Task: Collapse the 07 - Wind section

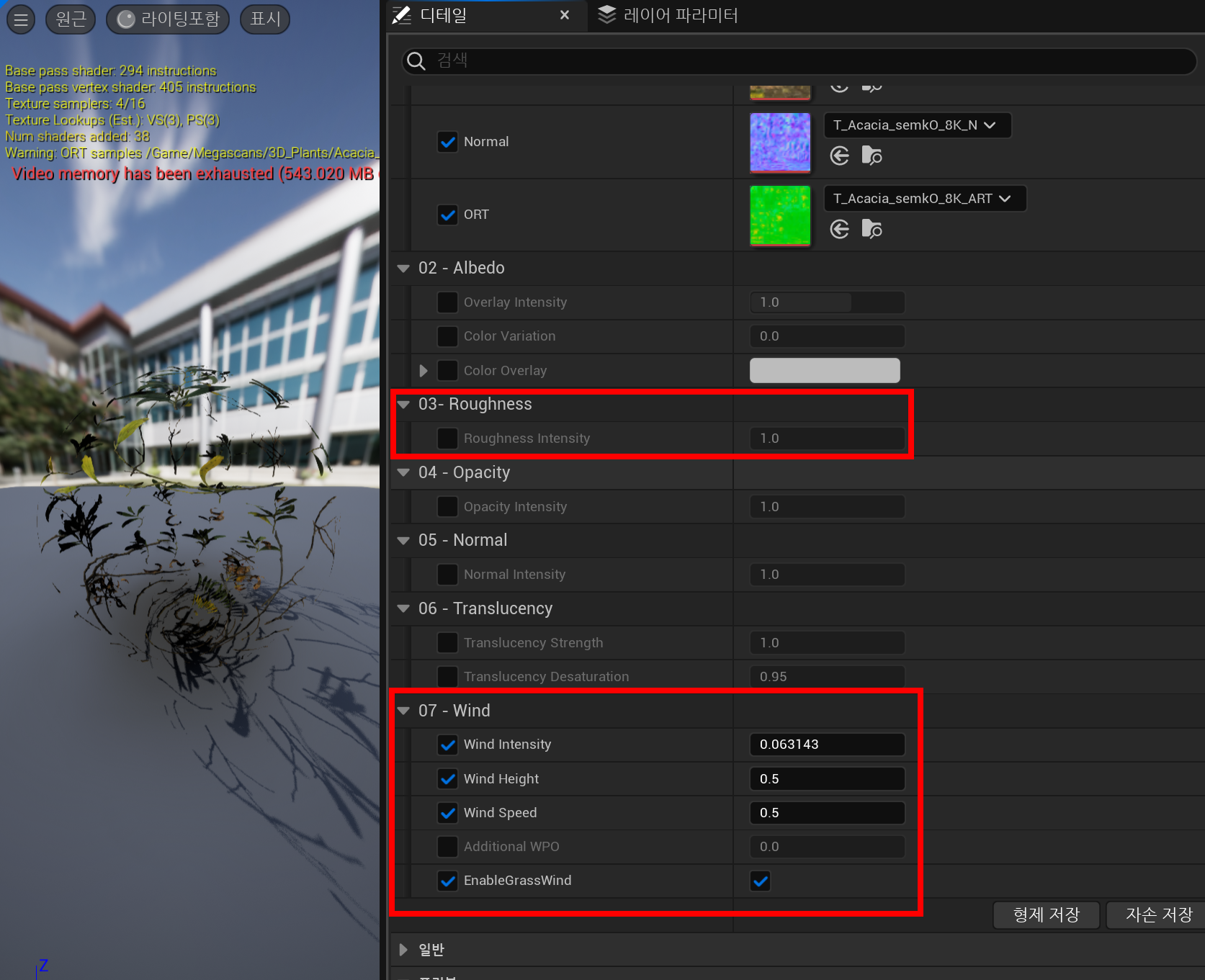Action: tap(403, 711)
